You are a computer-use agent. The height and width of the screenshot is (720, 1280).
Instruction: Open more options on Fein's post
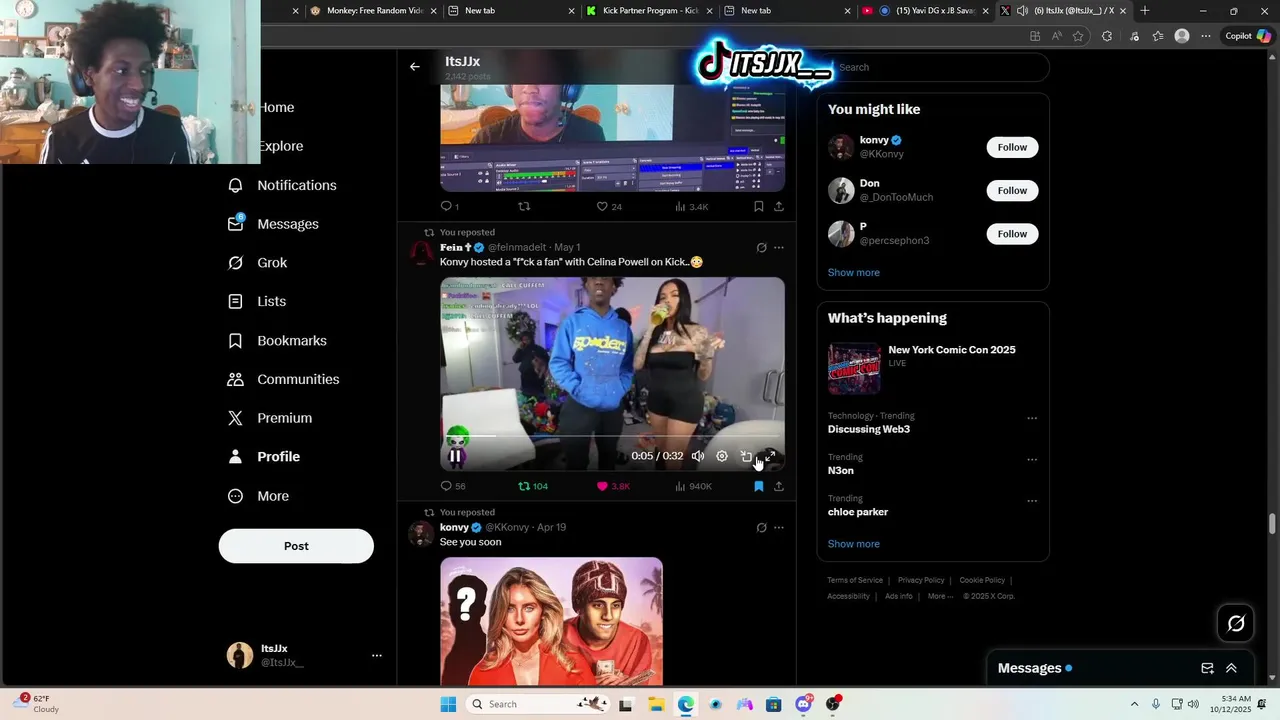click(x=779, y=247)
